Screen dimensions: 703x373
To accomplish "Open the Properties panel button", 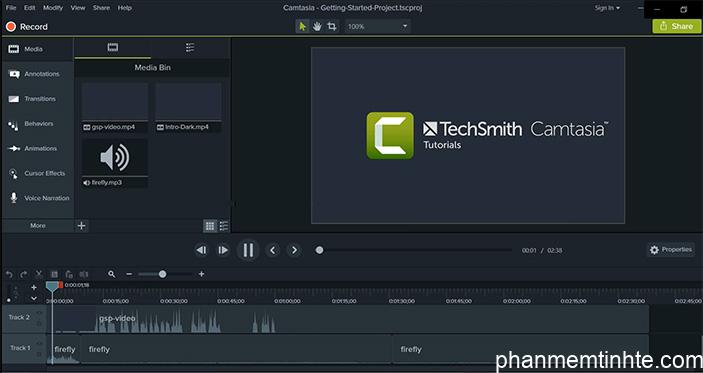I will tap(671, 250).
